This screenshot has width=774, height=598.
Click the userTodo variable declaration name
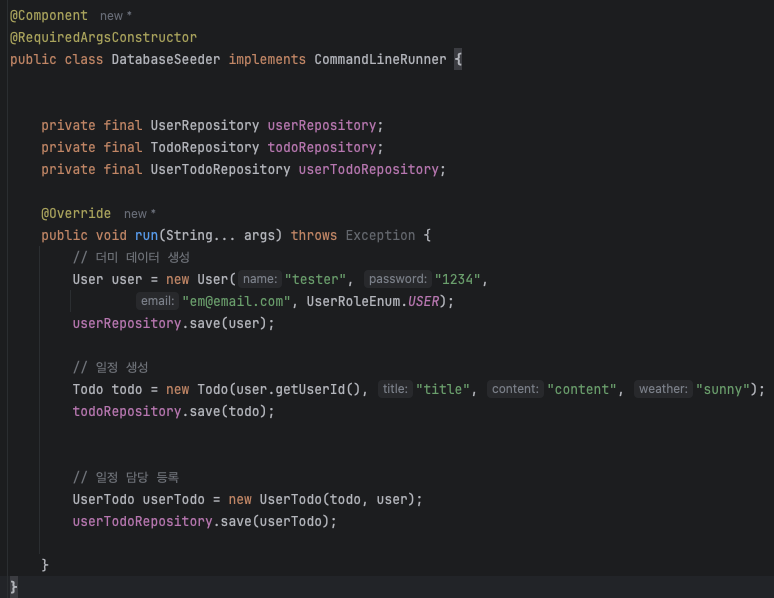173,499
